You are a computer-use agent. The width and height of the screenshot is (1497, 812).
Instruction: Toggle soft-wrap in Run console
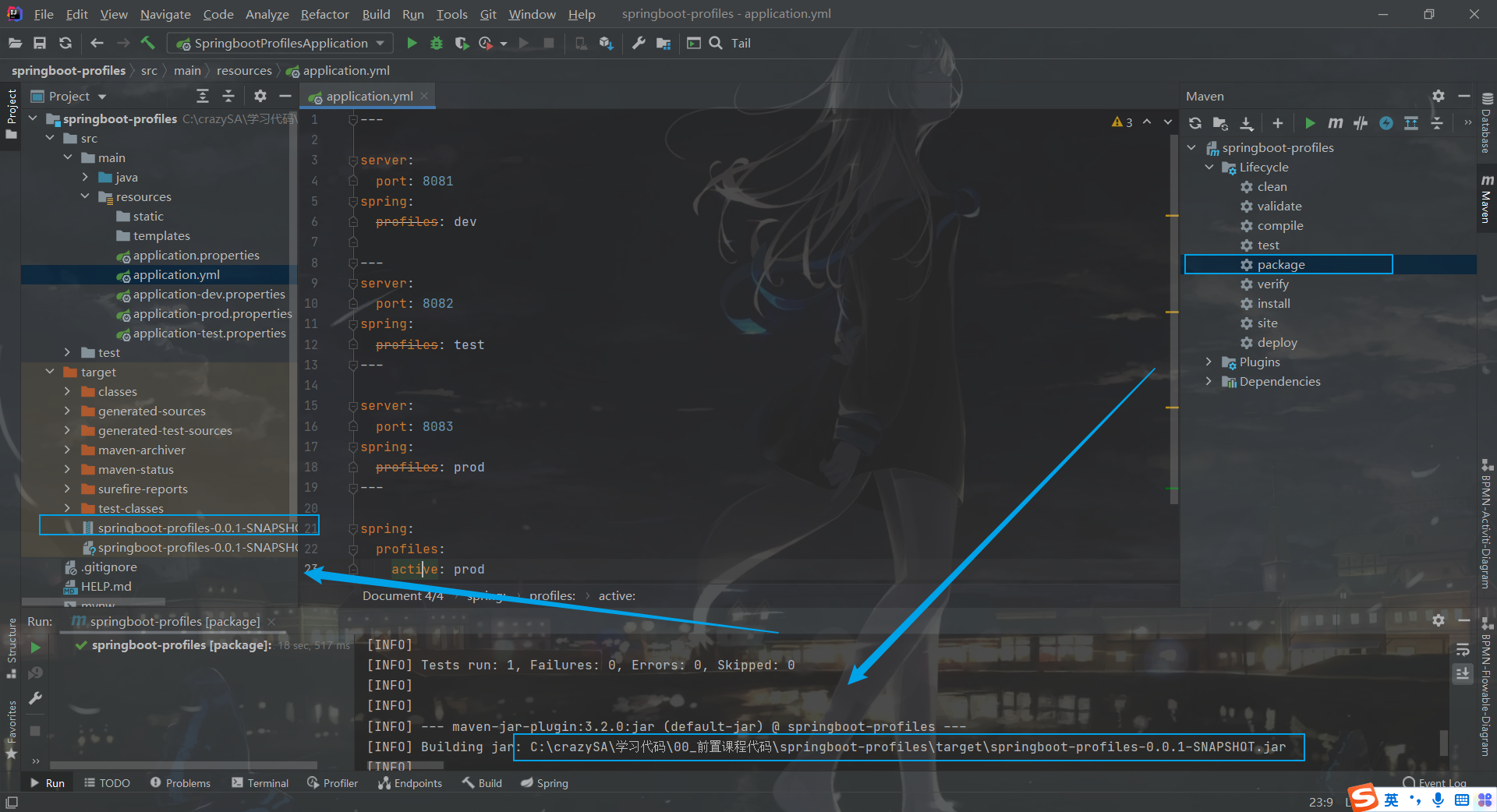tap(1463, 649)
